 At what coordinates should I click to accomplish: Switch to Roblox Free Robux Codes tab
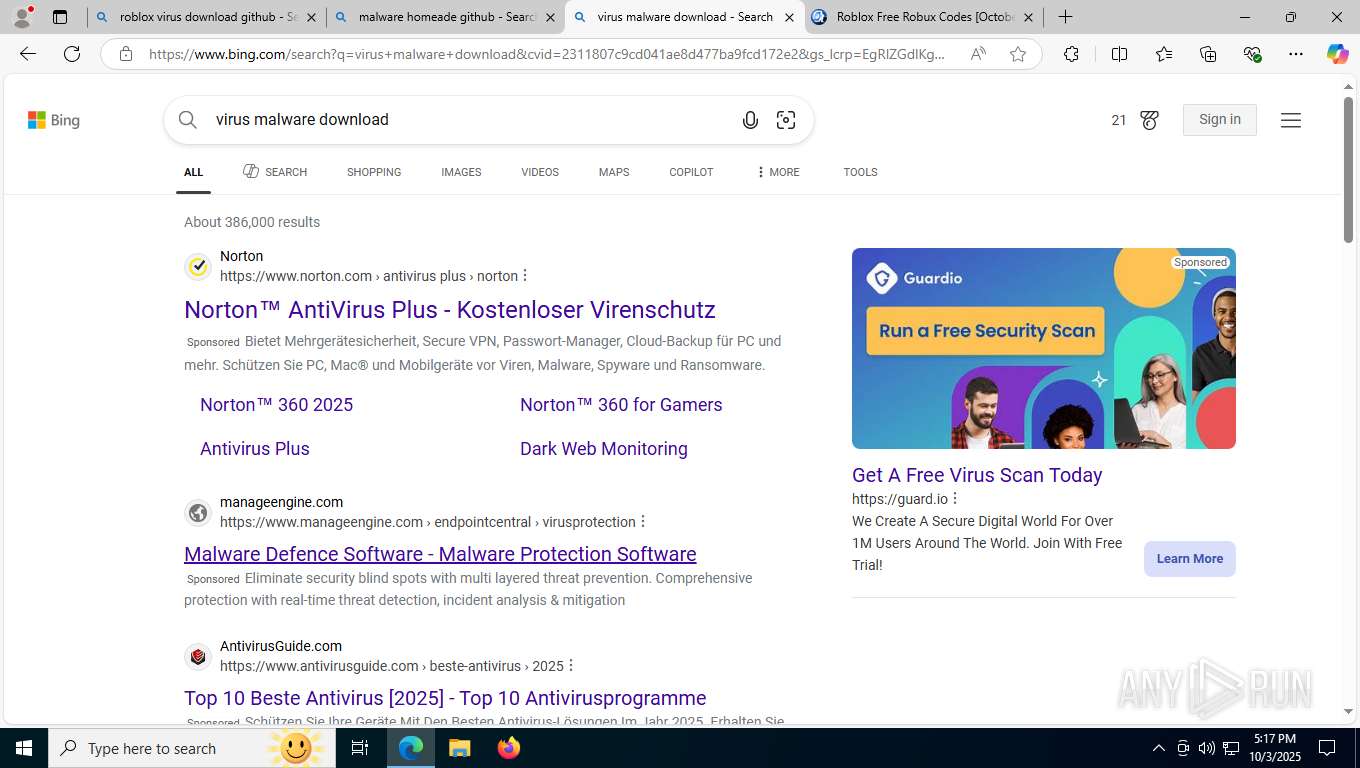tap(924, 17)
